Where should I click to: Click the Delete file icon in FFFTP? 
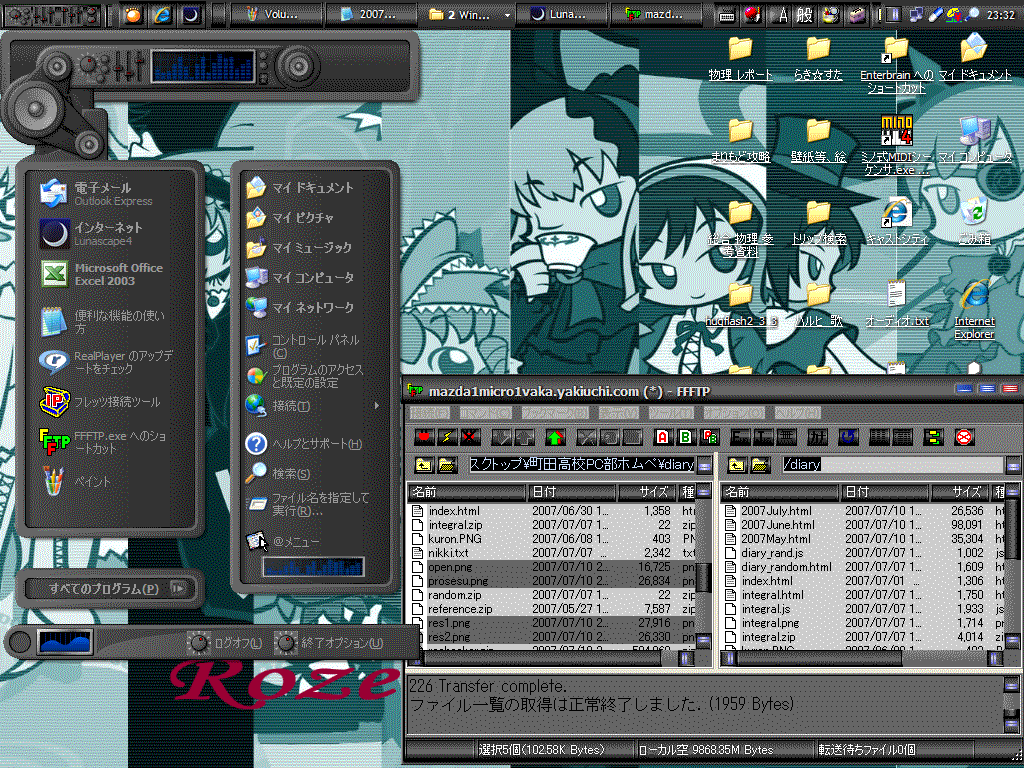[586, 437]
